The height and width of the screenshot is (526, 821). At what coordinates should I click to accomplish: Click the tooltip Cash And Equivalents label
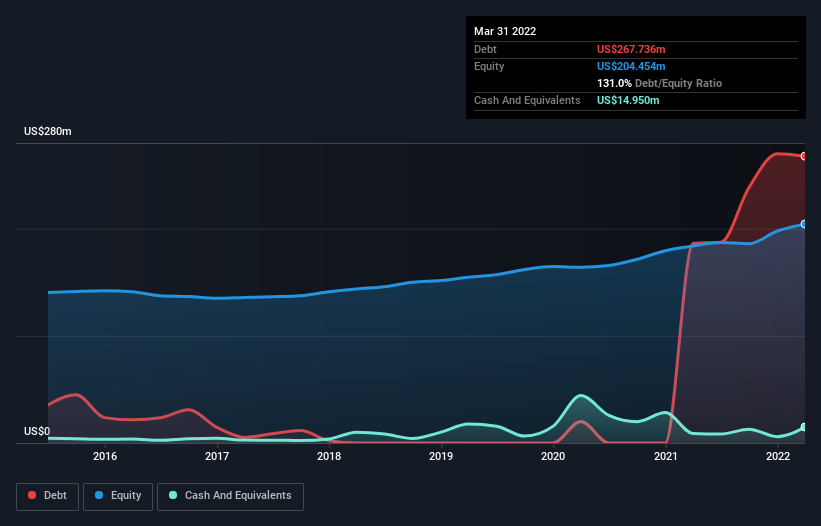(527, 100)
